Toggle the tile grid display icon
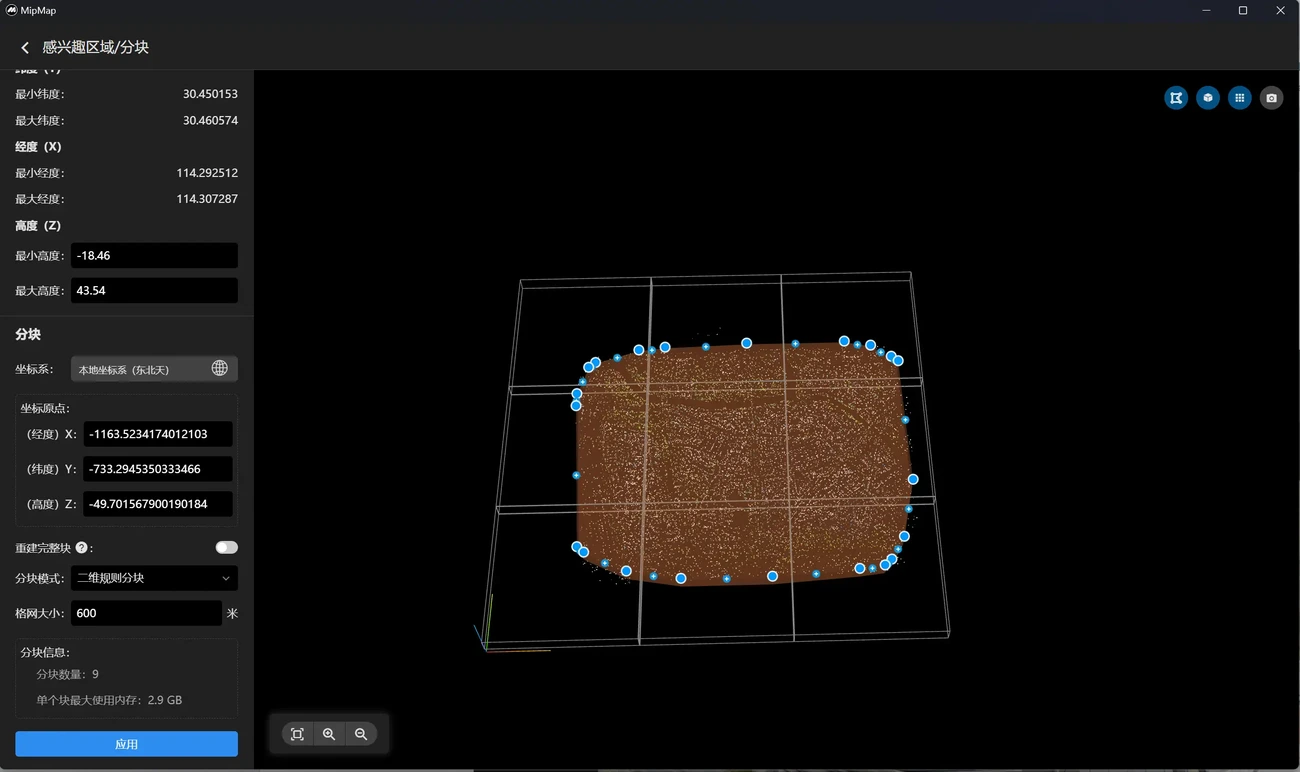This screenshot has width=1300, height=772. 1239,98
